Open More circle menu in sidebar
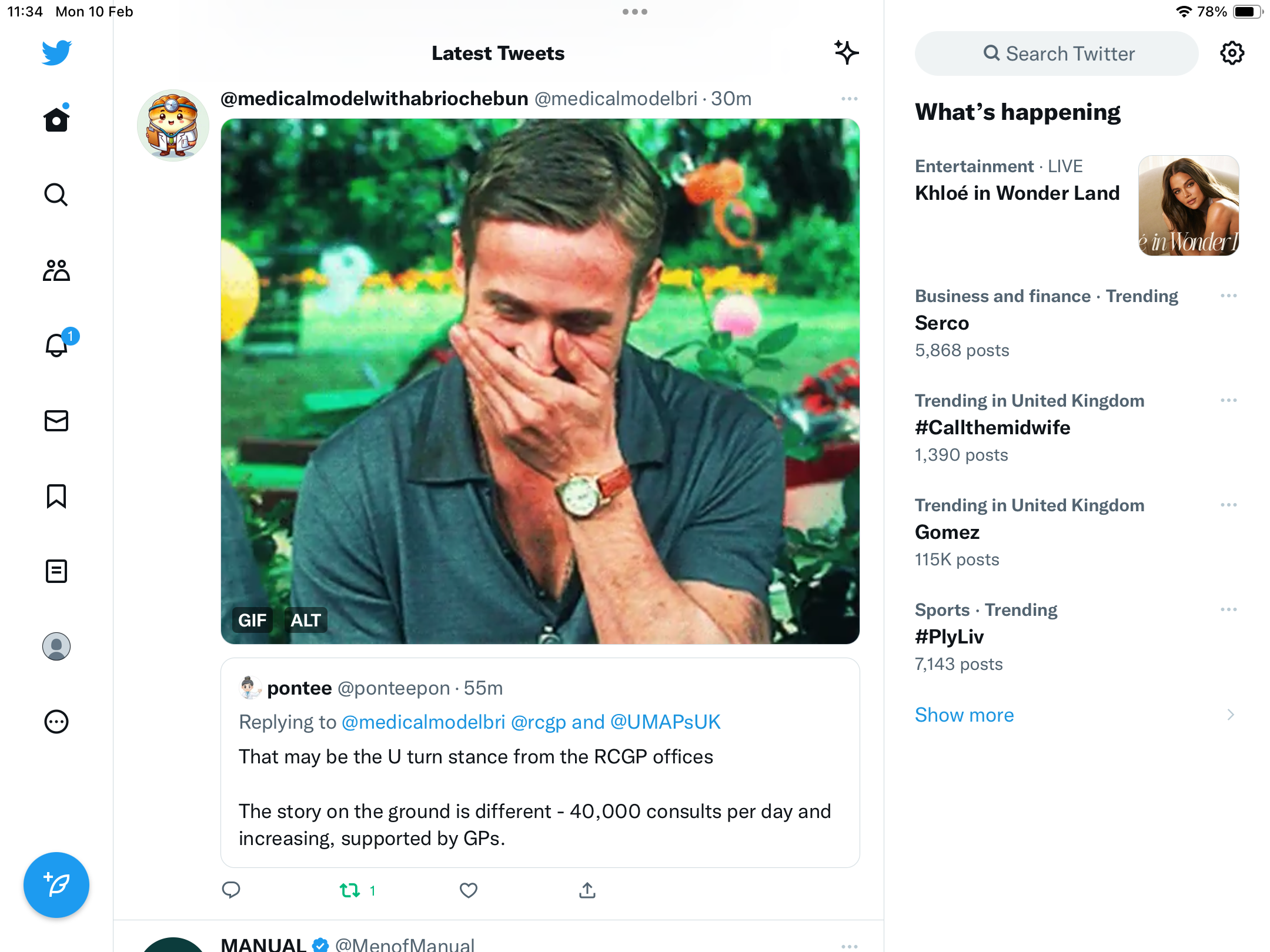This screenshot has height=952, width=1270. coord(56,722)
